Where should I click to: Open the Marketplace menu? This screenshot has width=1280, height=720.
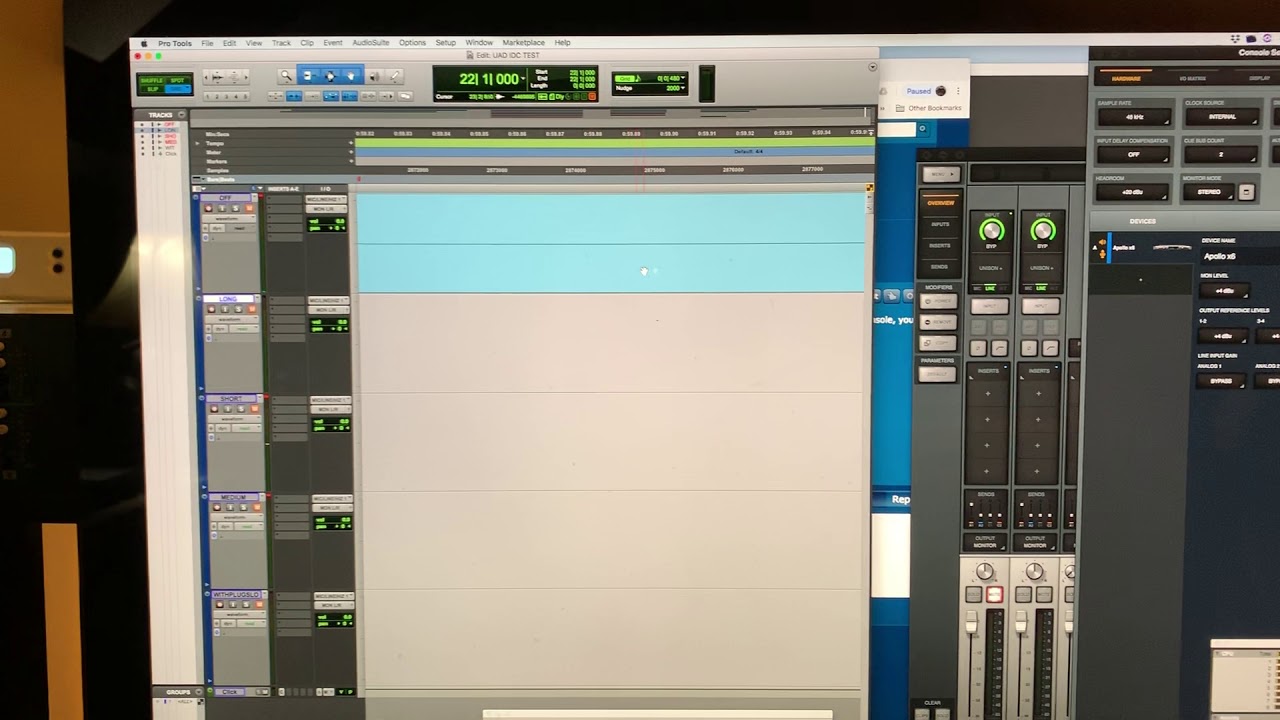(523, 43)
